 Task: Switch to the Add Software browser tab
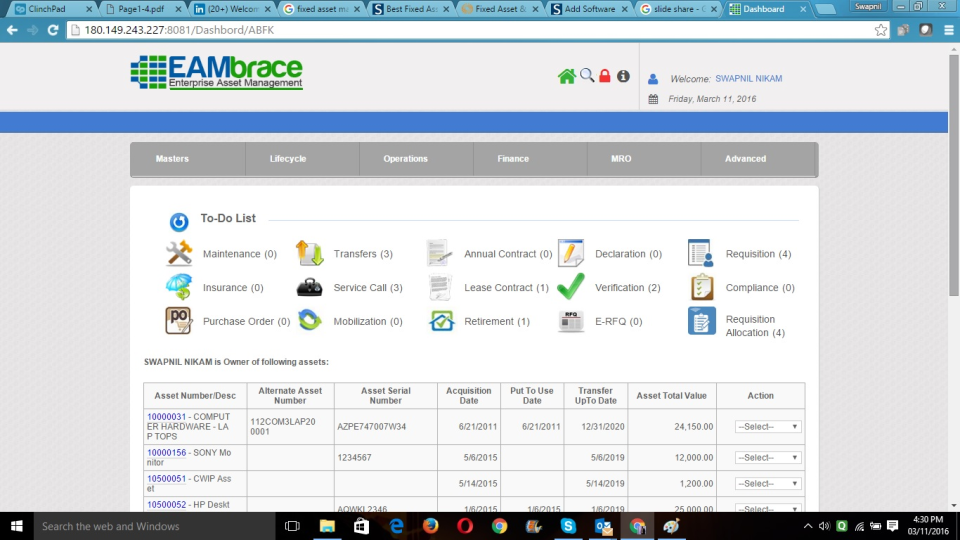click(589, 9)
